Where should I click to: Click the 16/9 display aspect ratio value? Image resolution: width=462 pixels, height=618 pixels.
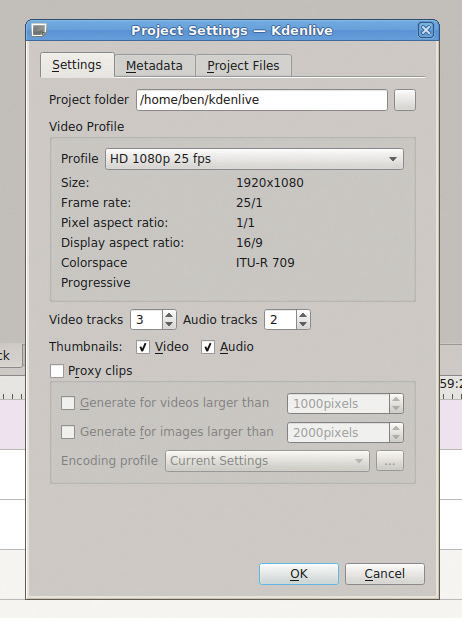pyautogui.click(x=249, y=243)
